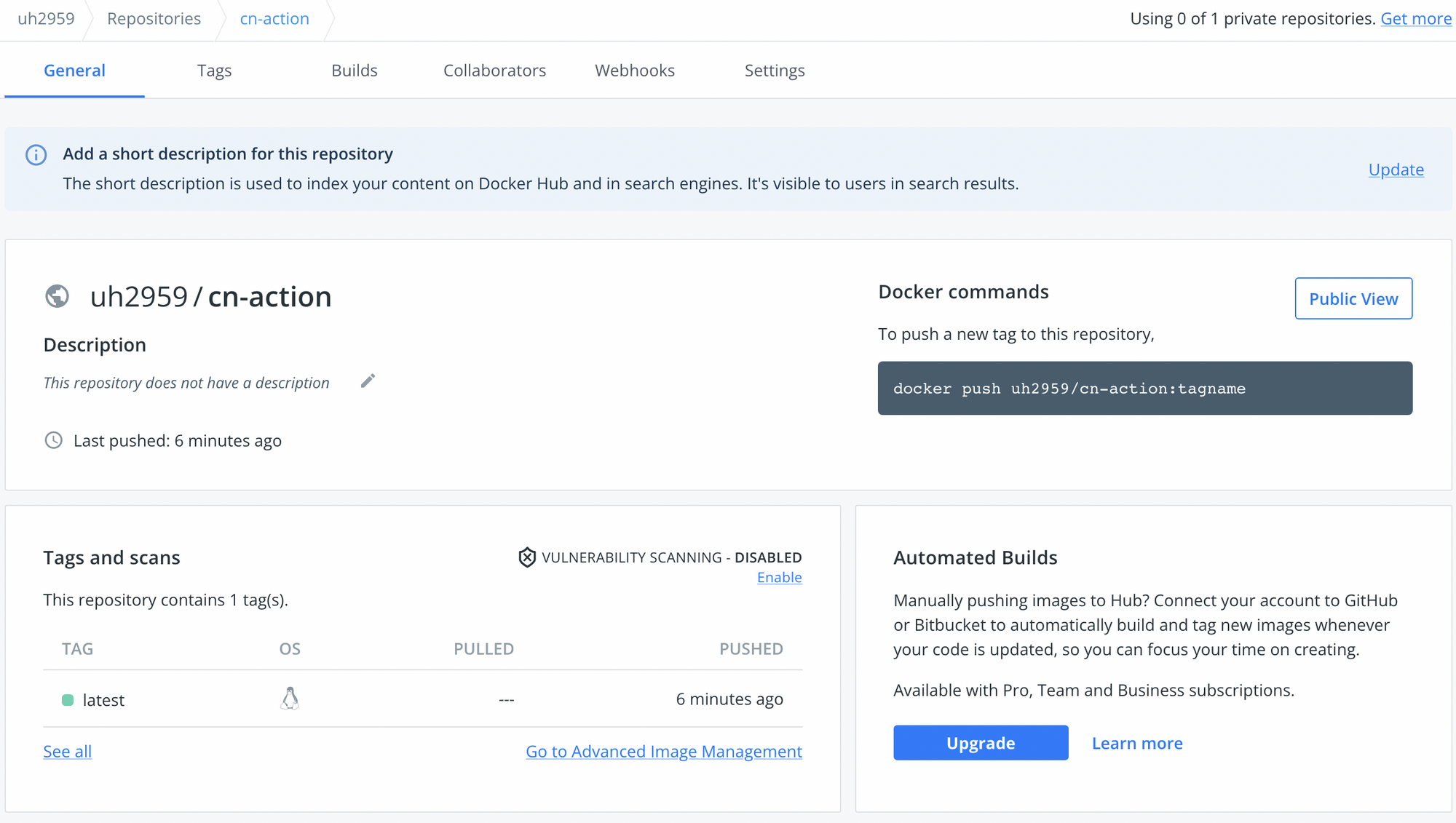This screenshot has width=1456, height=823.
Task: Open the Tags tab
Action: click(214, 71)
